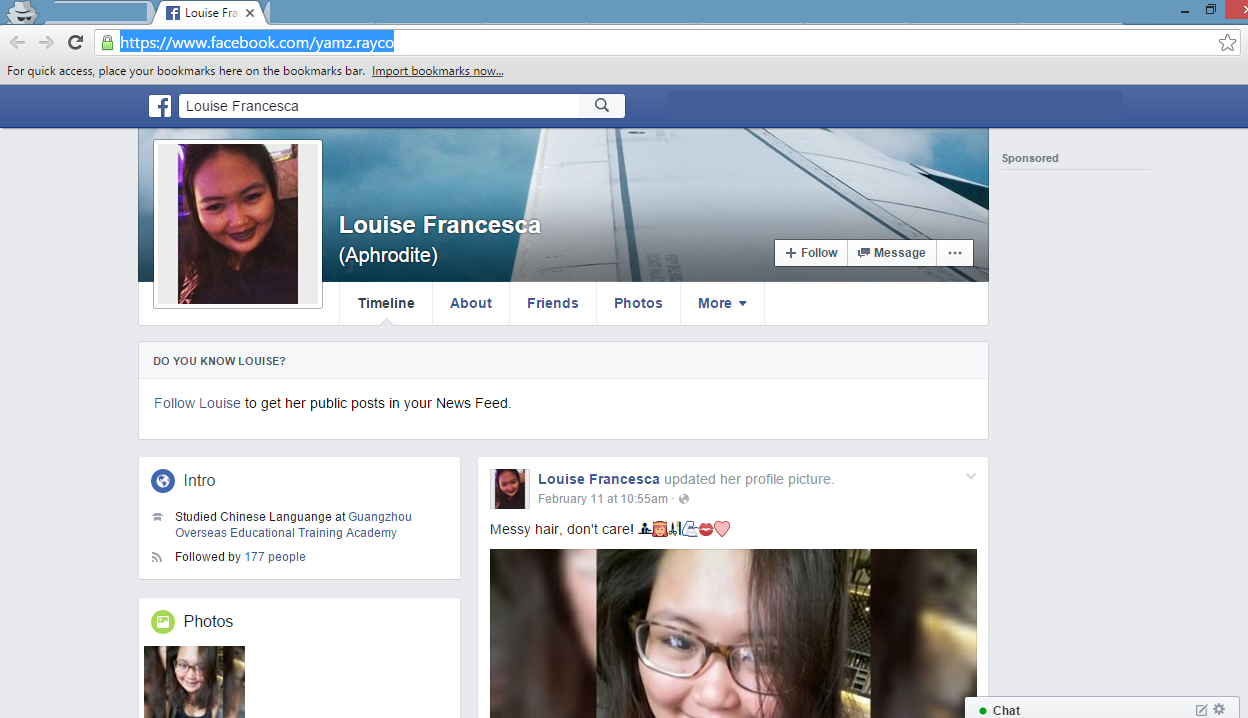Image resolution: width=1248 pixels, height=718 pixels.
Task: Open the large profile picture
Action: (238, 224)
